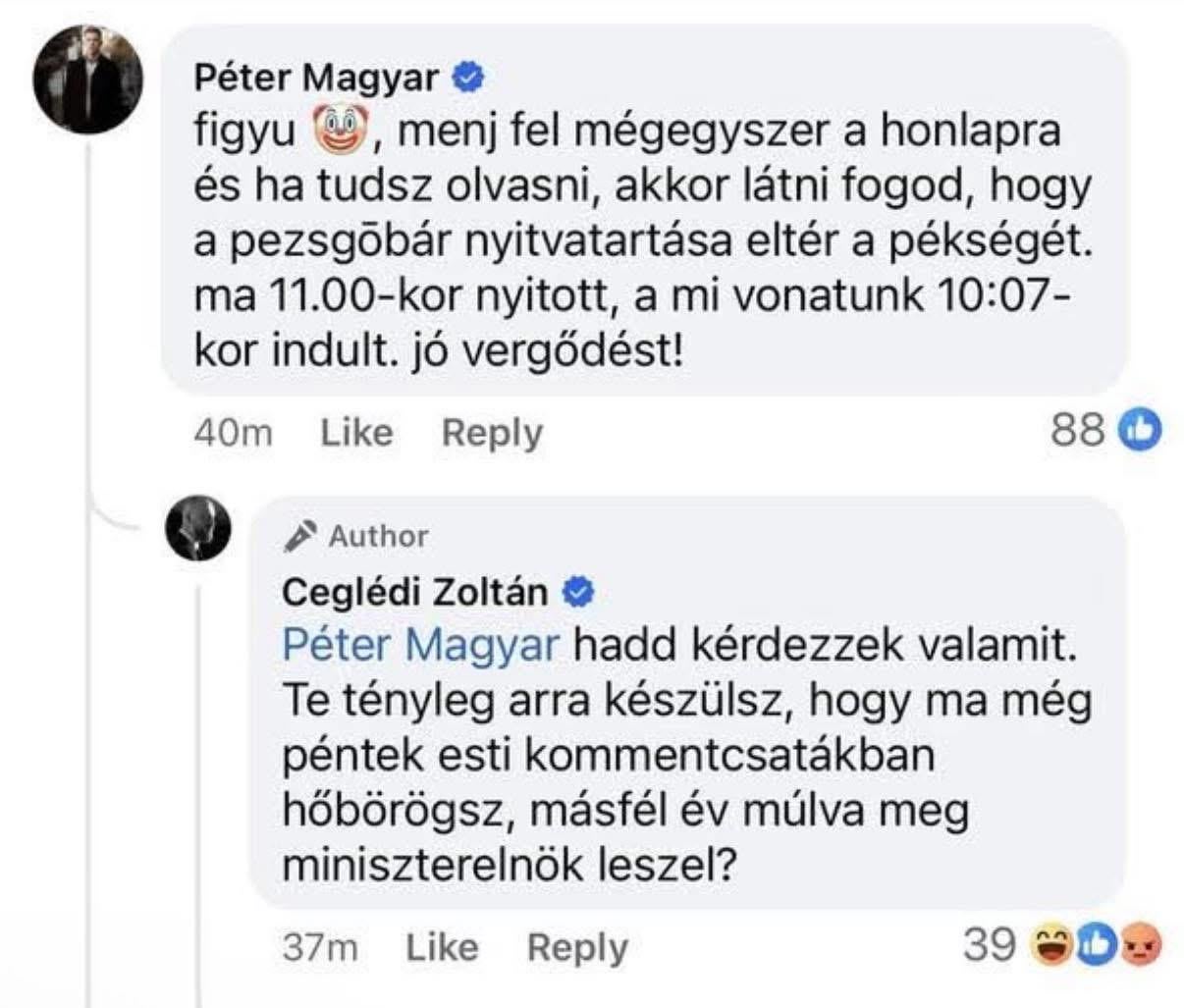Like Ceglédi Zoltán's reply
The height and width of the screenshot is (1008, 1184).
[442, 947]
